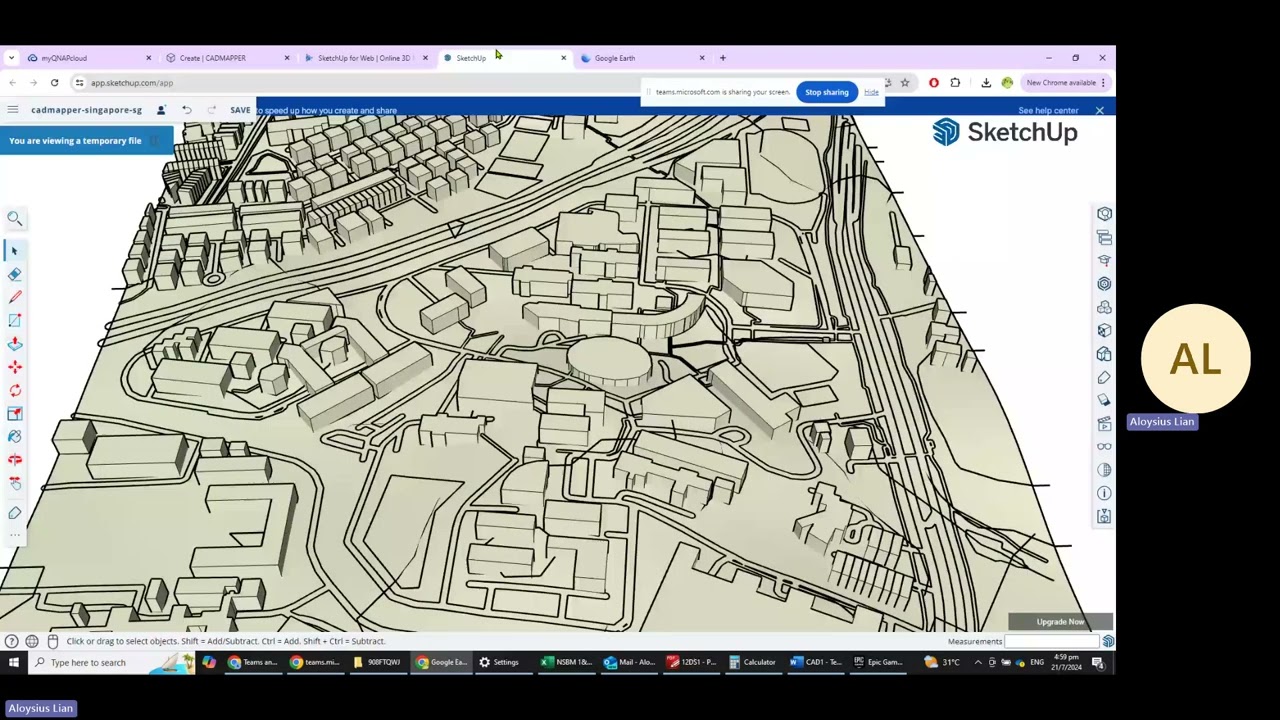Click the Upgrade Now button
Screen dimensions: 1280x720
coord(1060,622)
